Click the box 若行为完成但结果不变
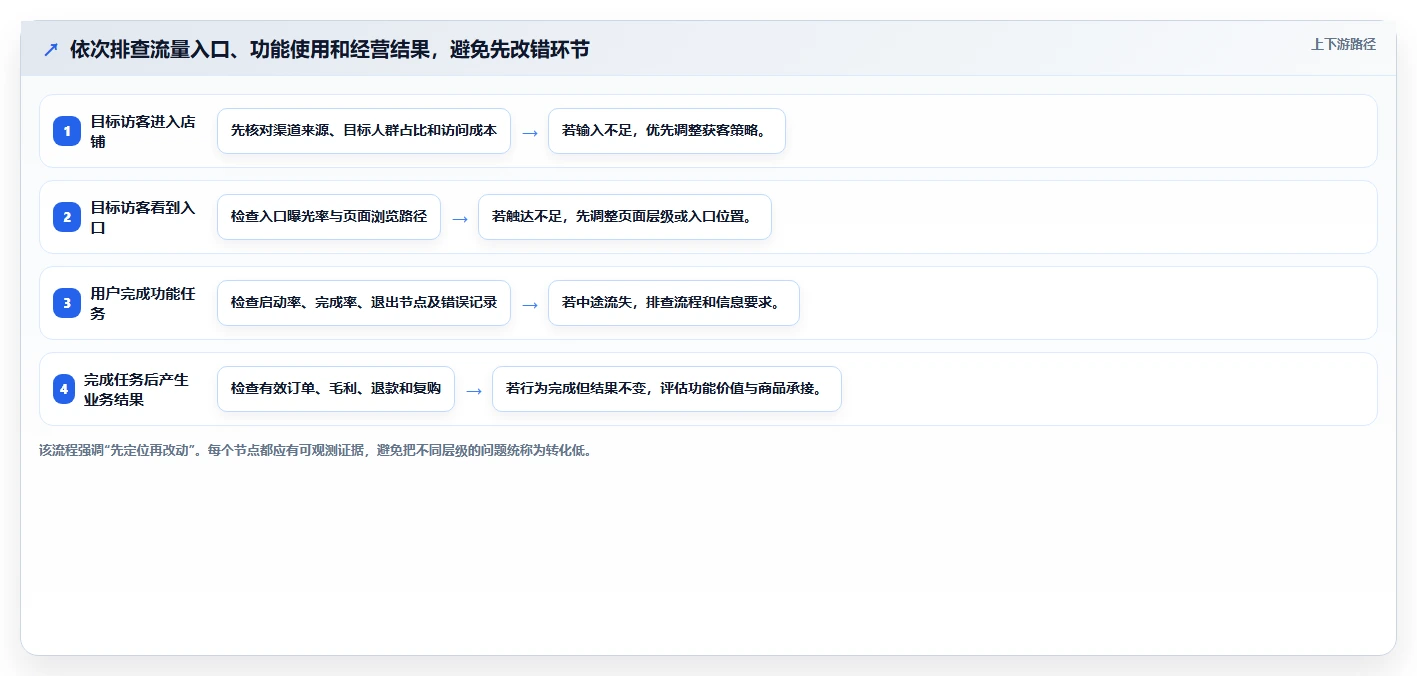The height and width of the screenshot is (676, 1417). pyautogui.click(x=667, y=389)
